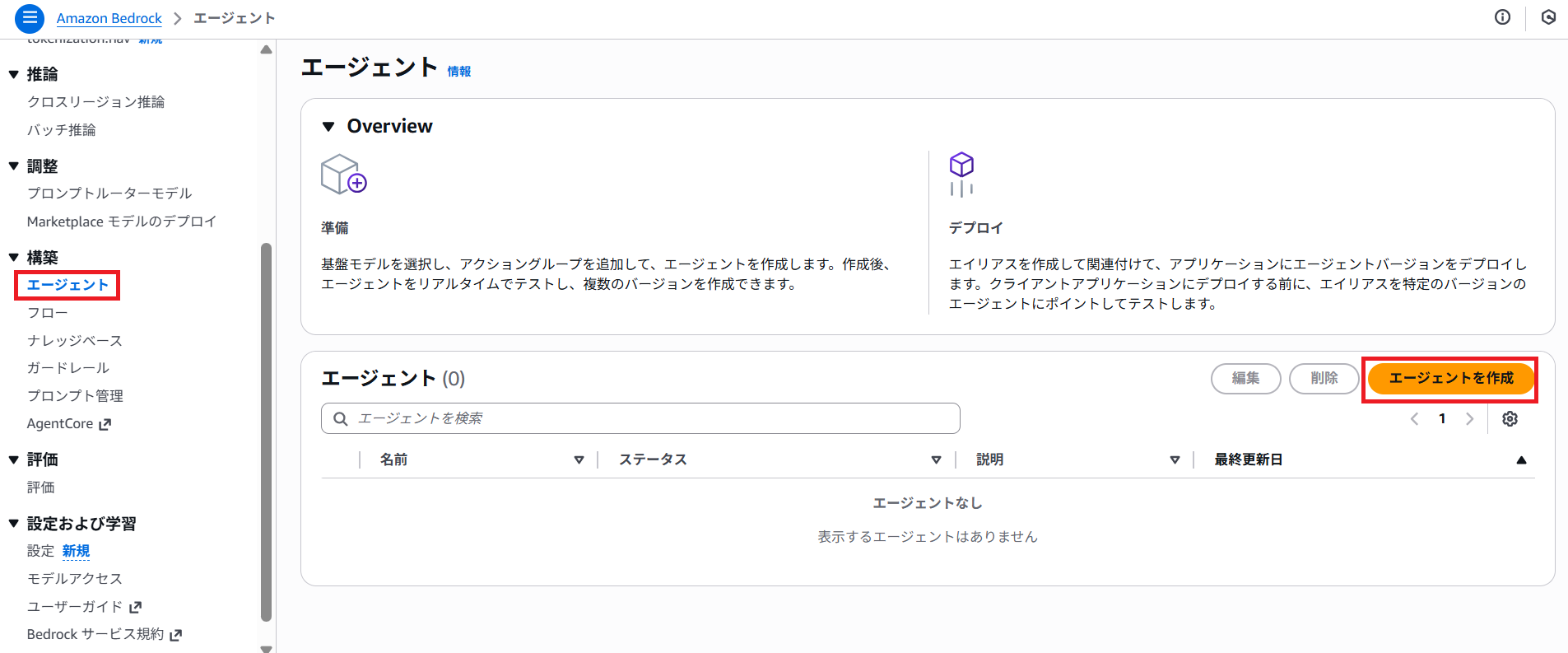Image resolution: width=1568 pixels, height=653 pixels.
Task: Open table preferences gear icon
Action: [x=1510, y=419]
